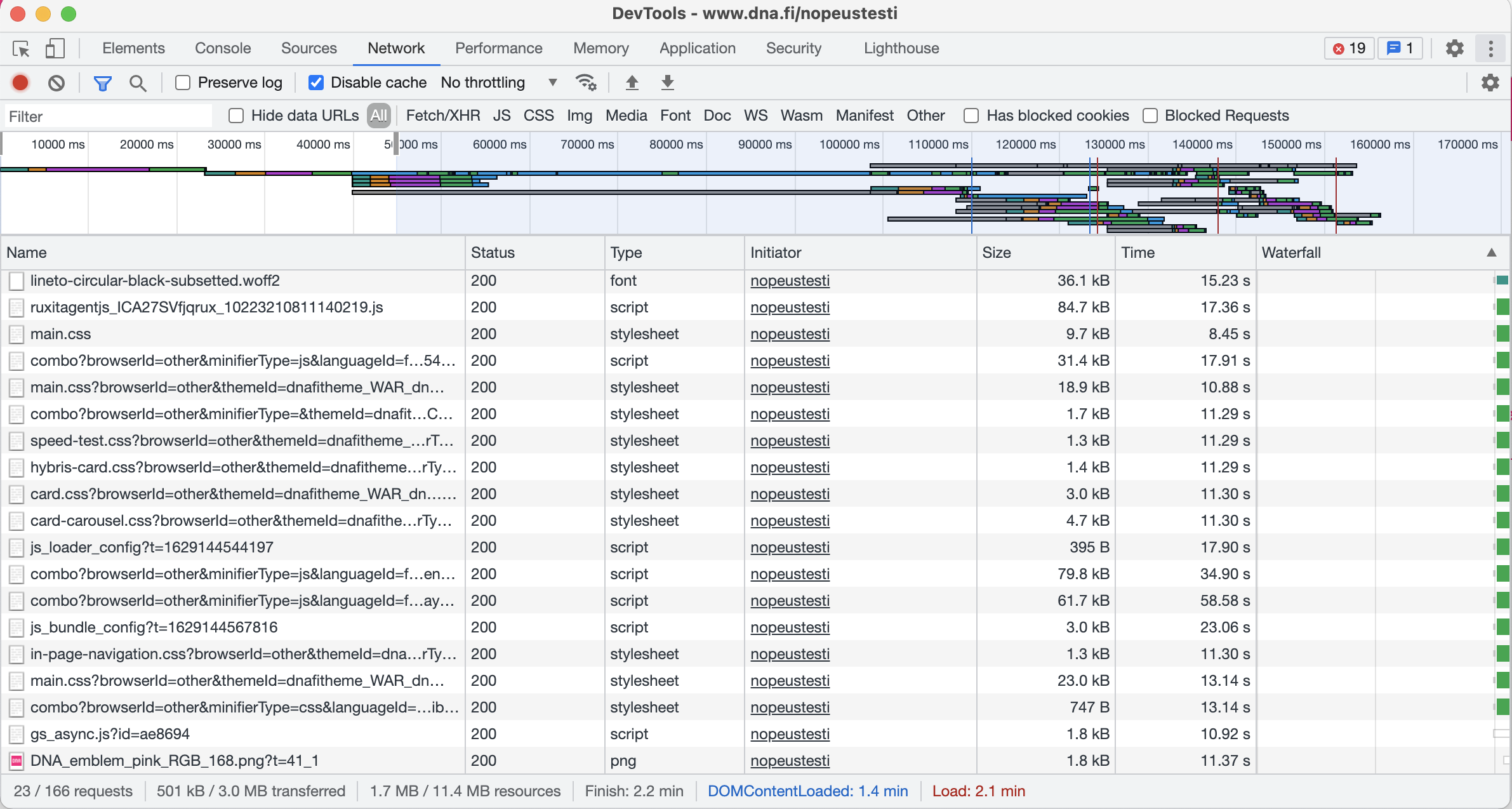This screenshot has width=1512, height=809.
Task: Filter requests by JS type
Action: point(501,116)
